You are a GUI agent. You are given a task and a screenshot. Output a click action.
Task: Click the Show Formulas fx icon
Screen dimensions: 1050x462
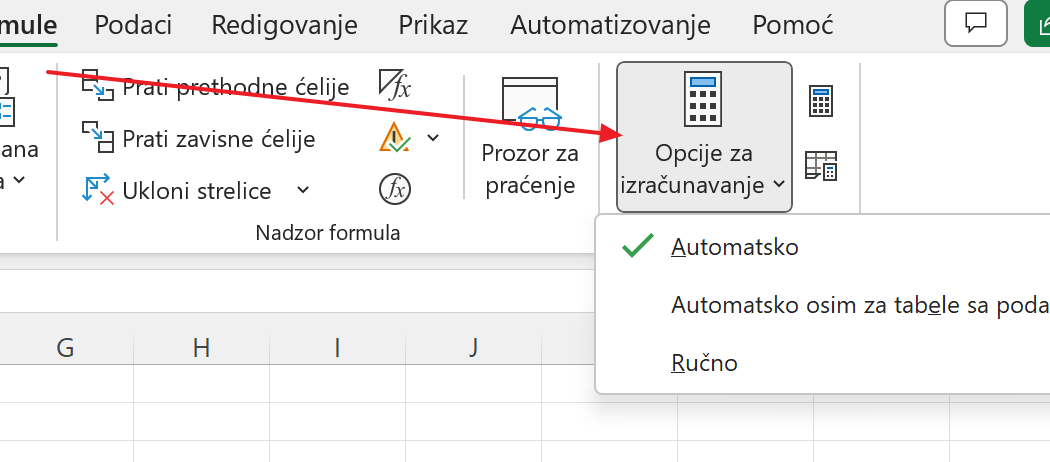pyautogui.click(x=395, y=85)
